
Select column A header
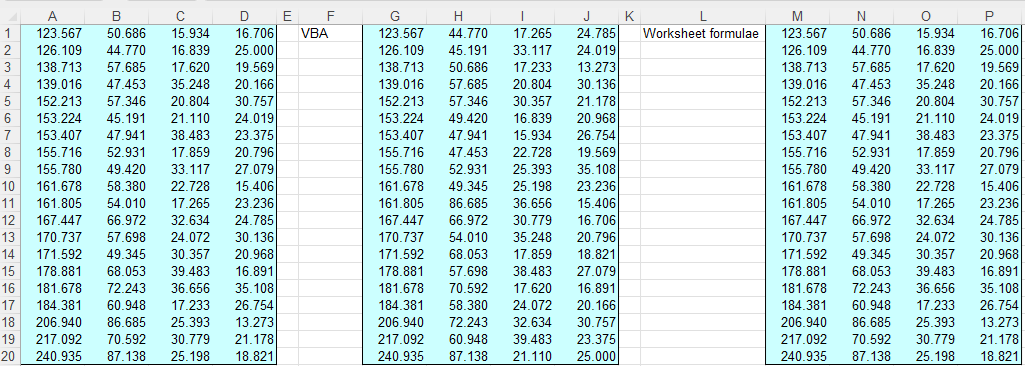point(52,16)
